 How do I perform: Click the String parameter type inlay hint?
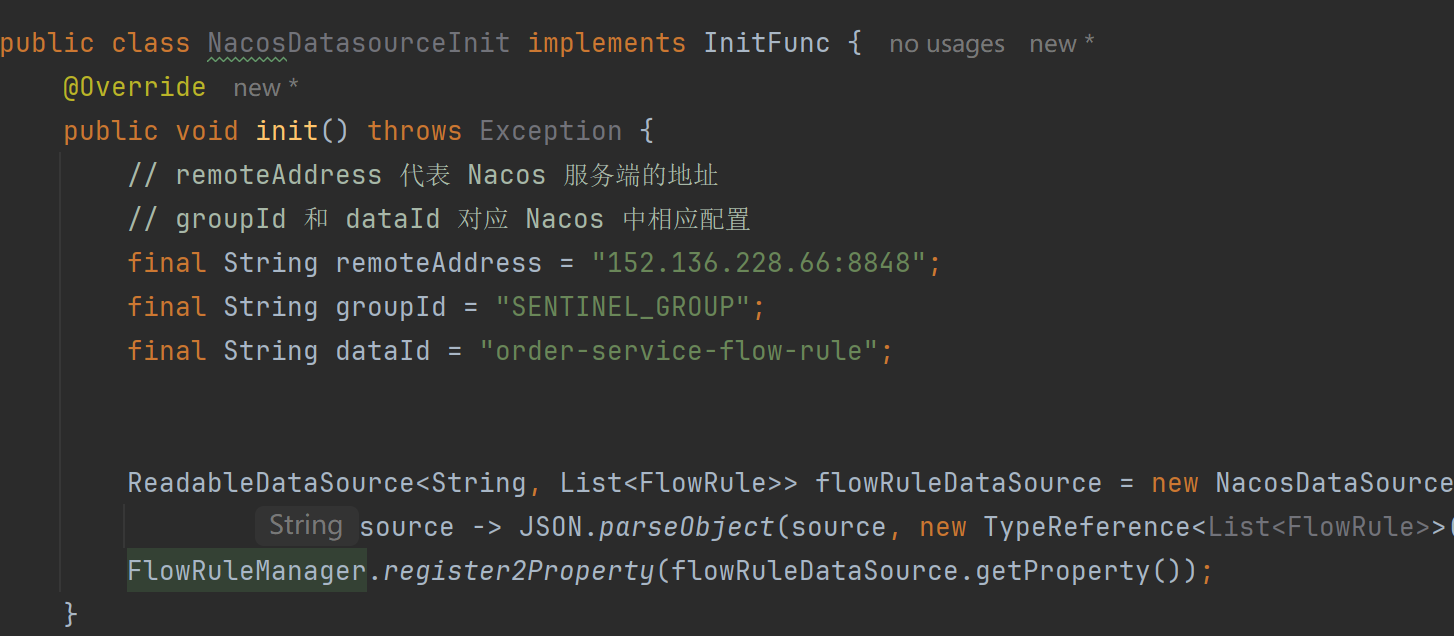click(x=306, y=526)
